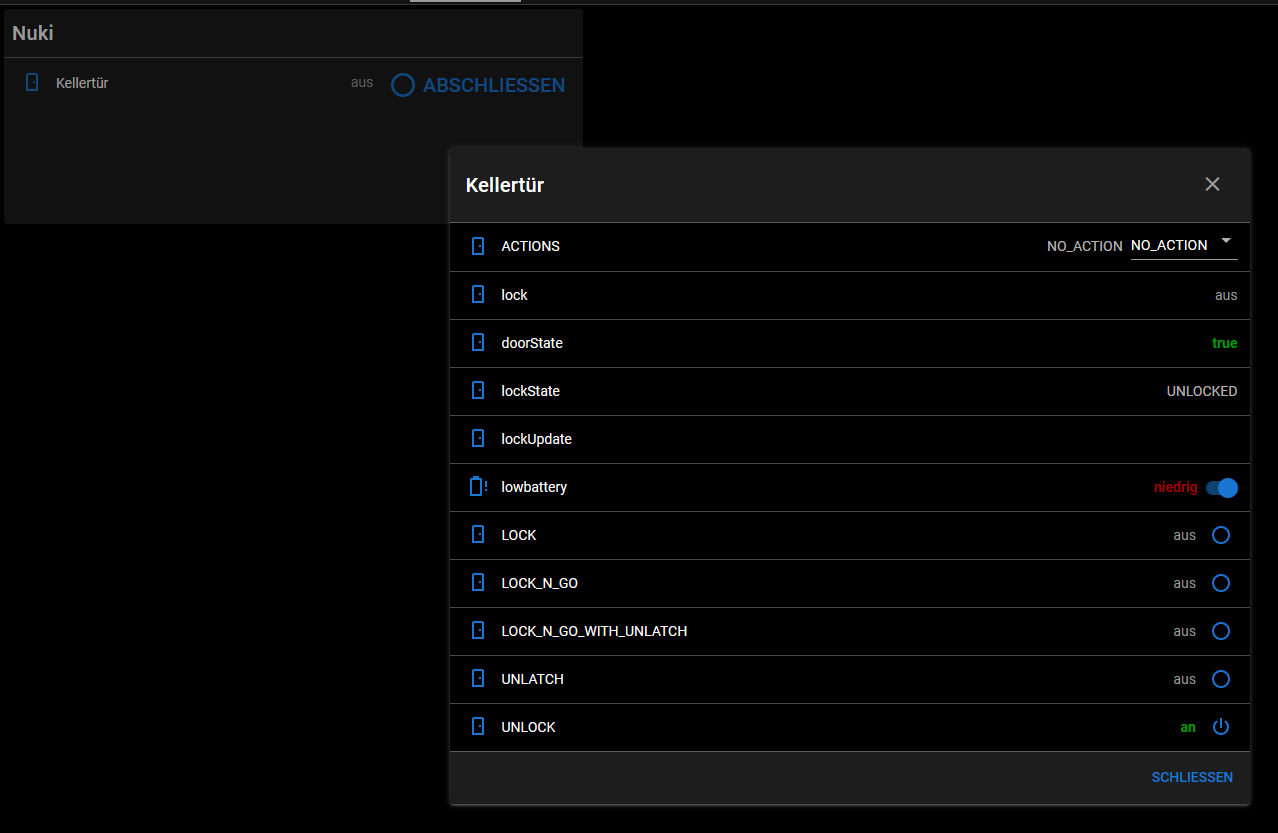Click the door icon beside LOCK_N_GO_WITH_UNLATCH
The height and width of the screenshot is (833, 1278).
(x=478, y=630)
